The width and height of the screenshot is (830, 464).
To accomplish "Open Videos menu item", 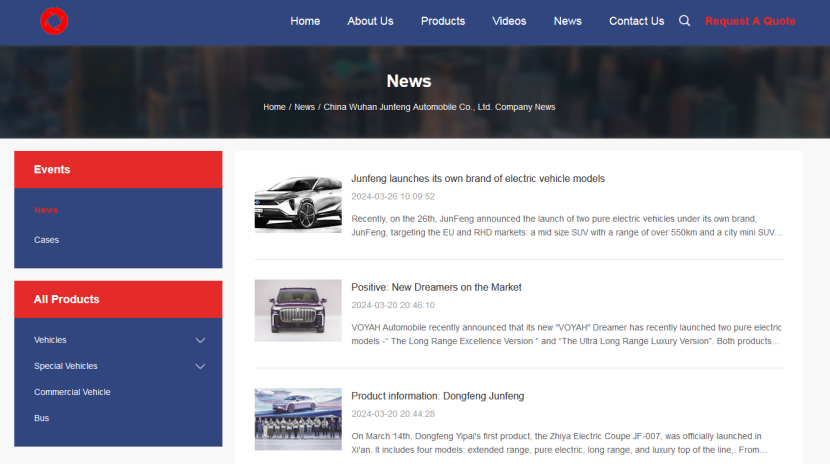I will (x=509, y=21).
